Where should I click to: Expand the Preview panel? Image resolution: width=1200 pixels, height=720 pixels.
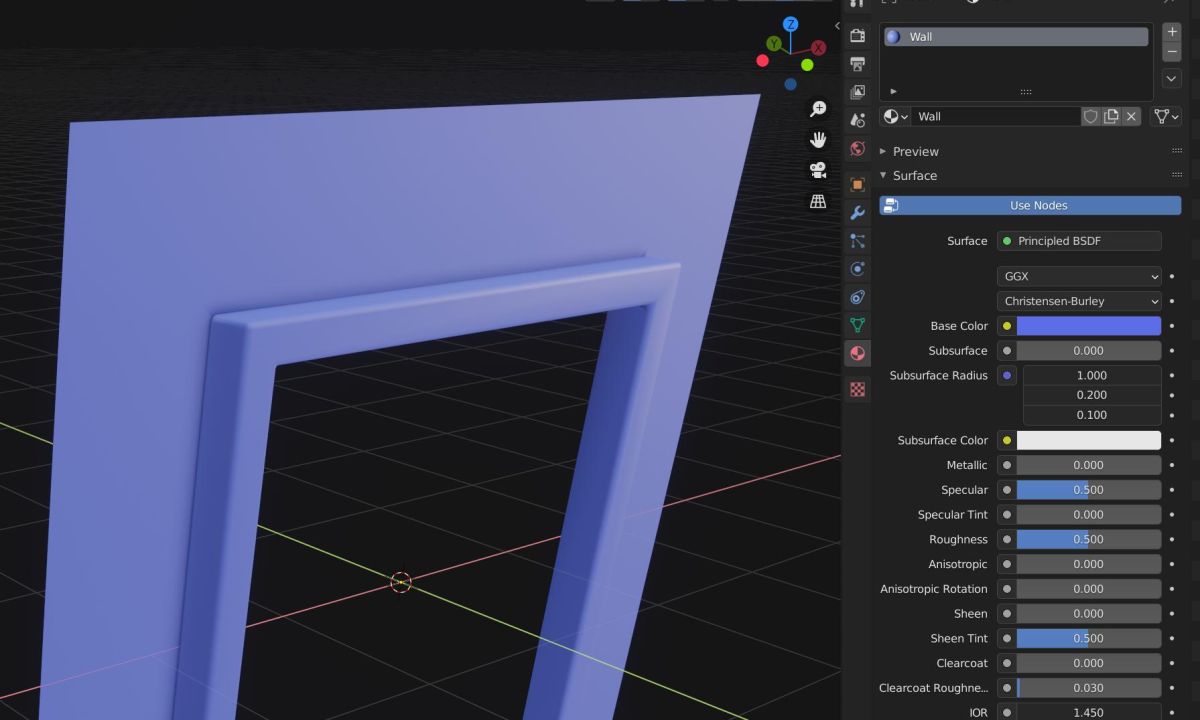(x=915, y=151)
